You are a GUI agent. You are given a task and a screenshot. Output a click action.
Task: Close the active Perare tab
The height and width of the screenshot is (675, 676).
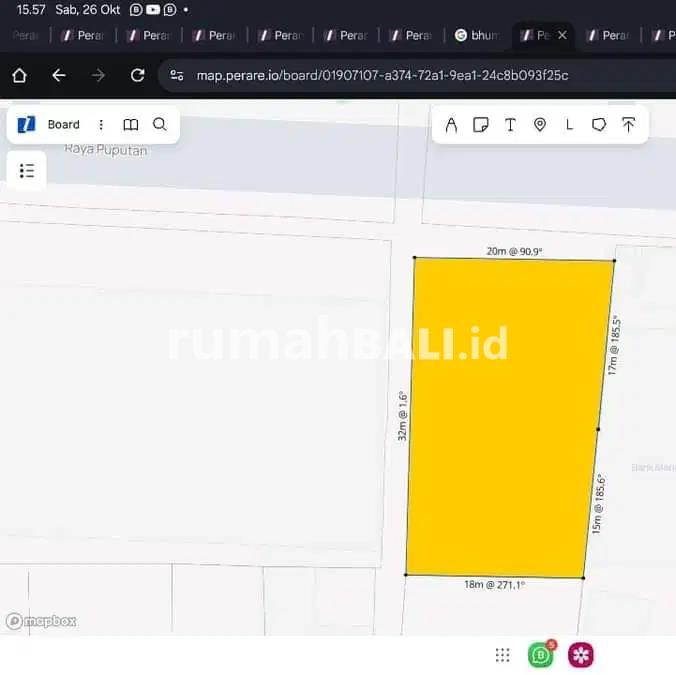(562, 35)
